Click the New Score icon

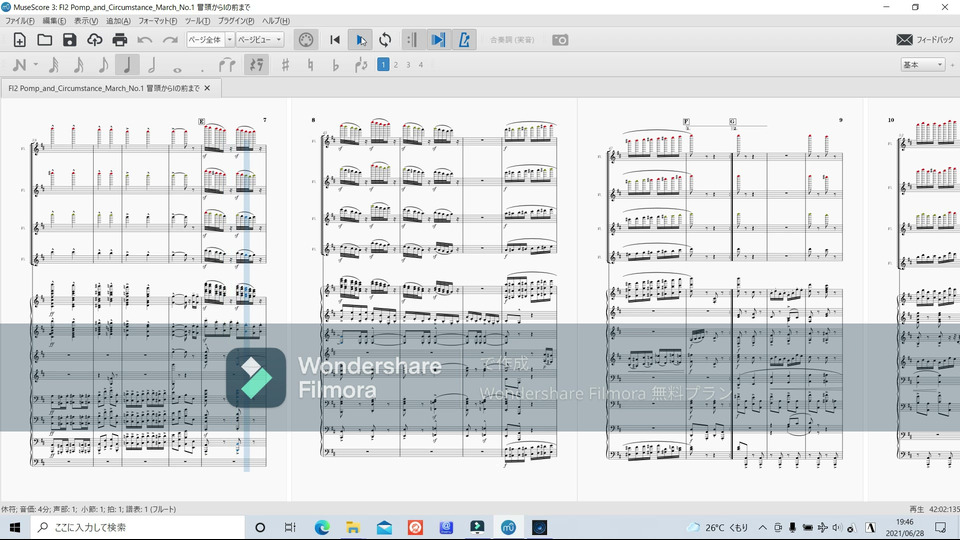click(x=19, y=40)
